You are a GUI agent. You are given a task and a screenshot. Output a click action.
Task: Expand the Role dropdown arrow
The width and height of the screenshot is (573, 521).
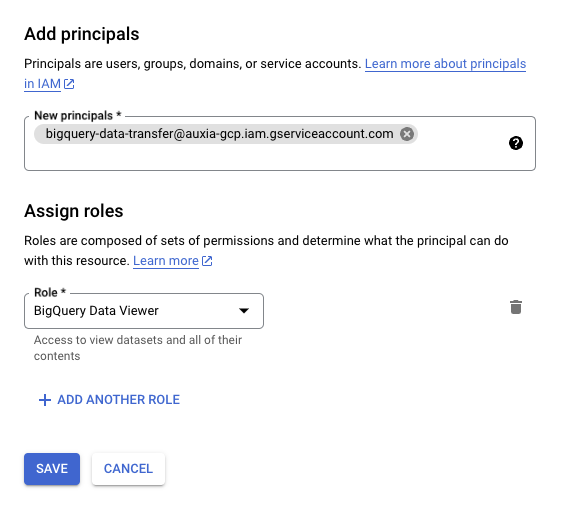coord(244,311)
